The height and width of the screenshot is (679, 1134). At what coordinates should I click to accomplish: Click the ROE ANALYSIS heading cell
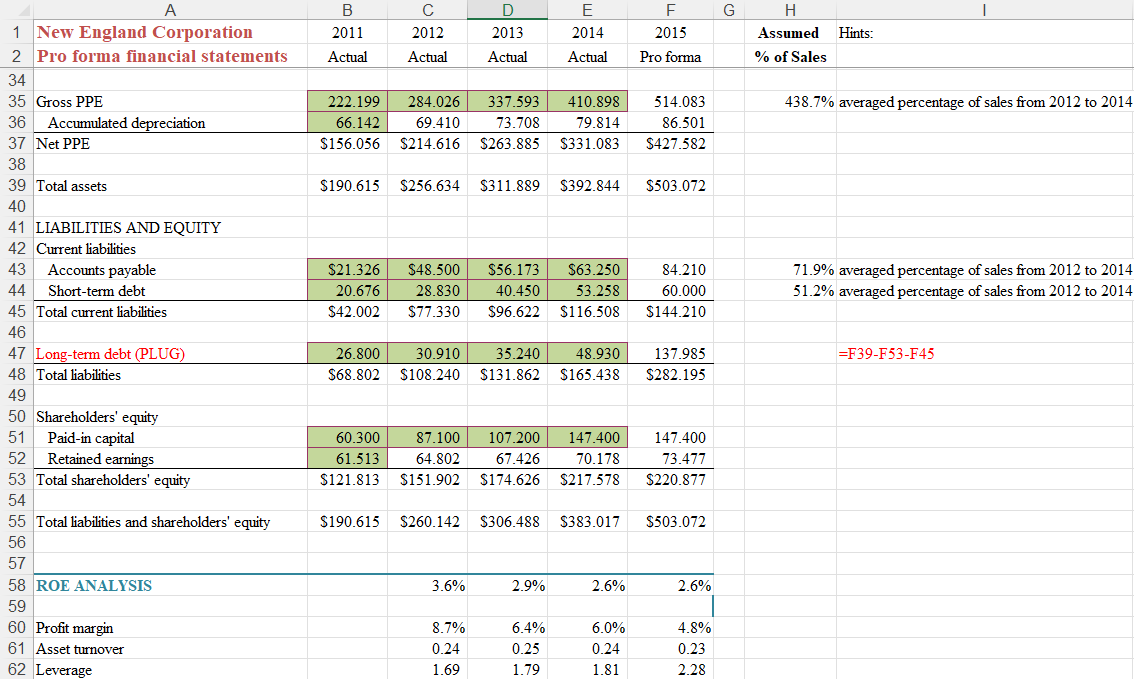[93, 586]
